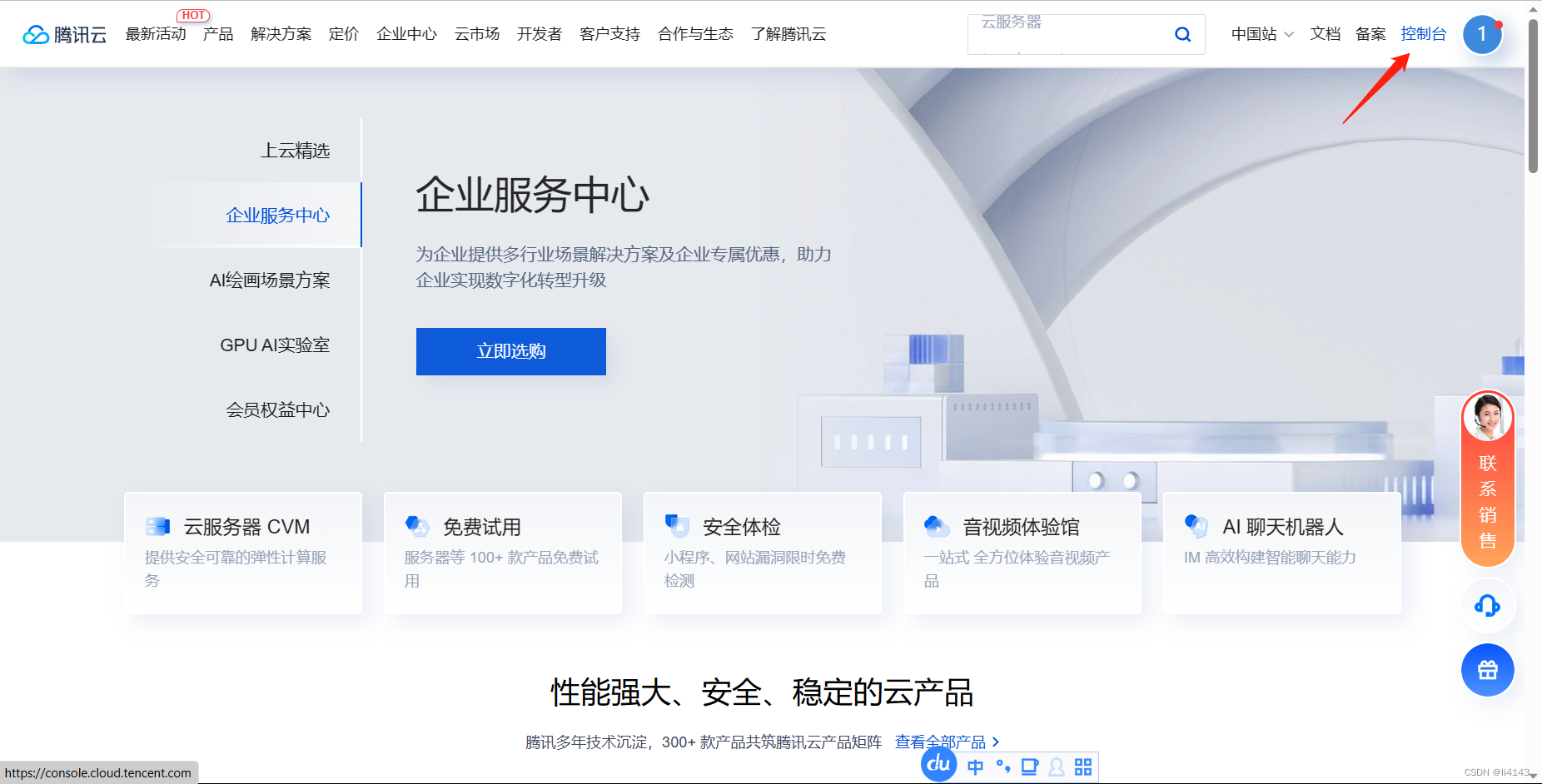
Task: Click the 音视频体验馆 cloud icon
Action: [937, 526]
